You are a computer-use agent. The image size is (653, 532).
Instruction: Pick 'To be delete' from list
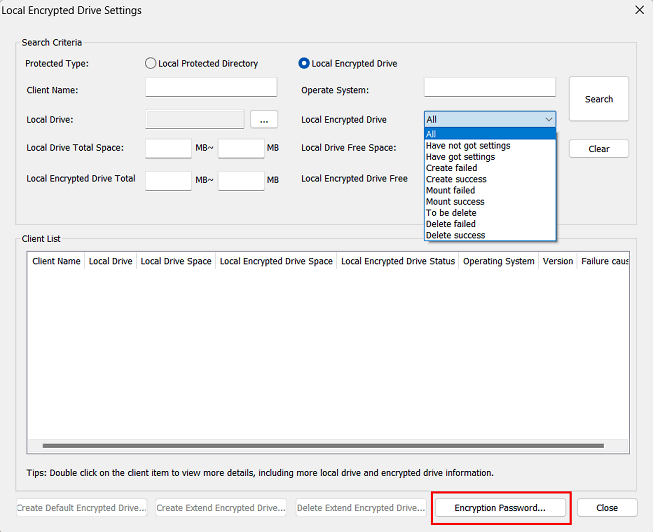point(451,213)
